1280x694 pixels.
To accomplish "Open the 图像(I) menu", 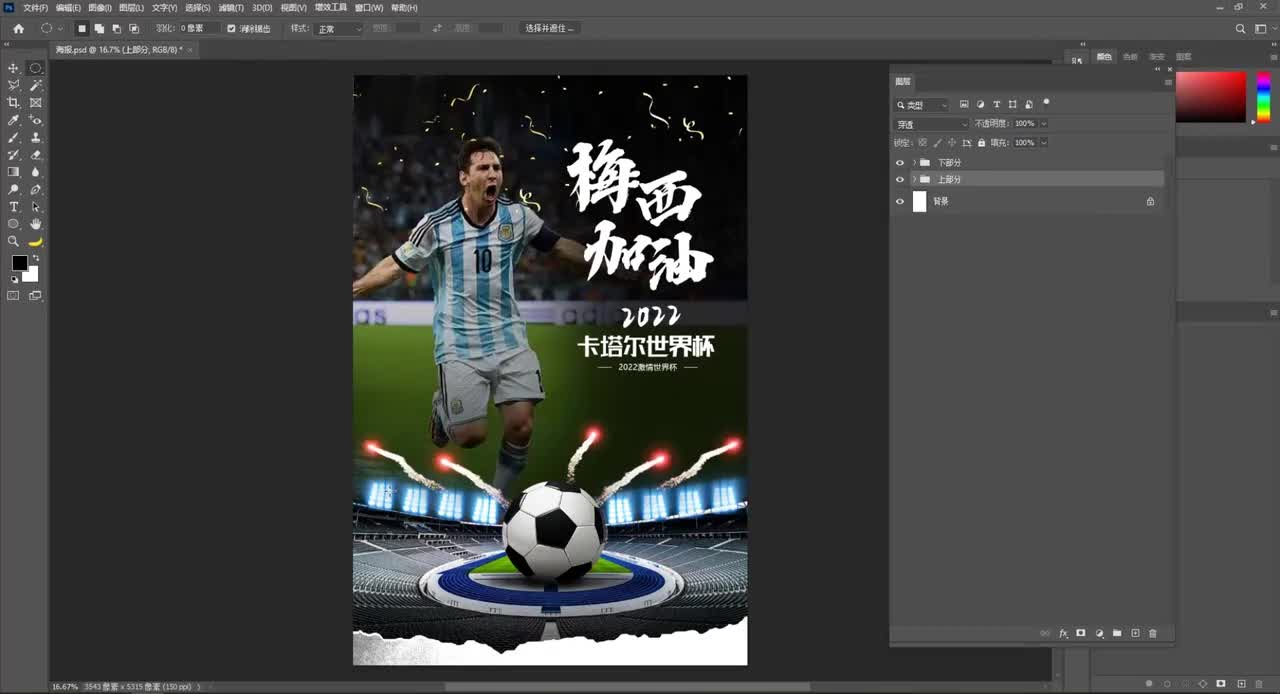I will point(99,7).
